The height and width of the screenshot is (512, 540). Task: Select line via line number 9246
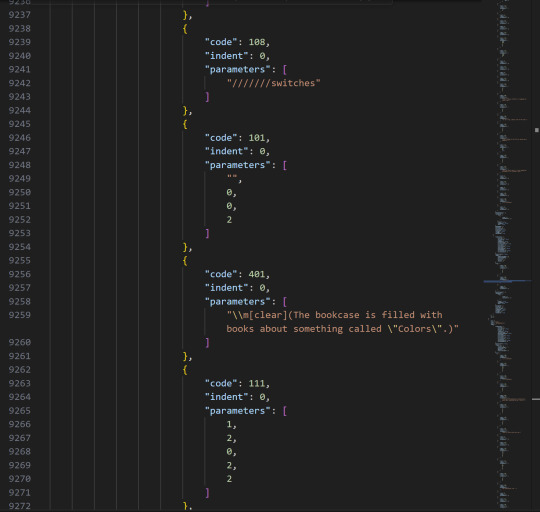click(20, 138)
